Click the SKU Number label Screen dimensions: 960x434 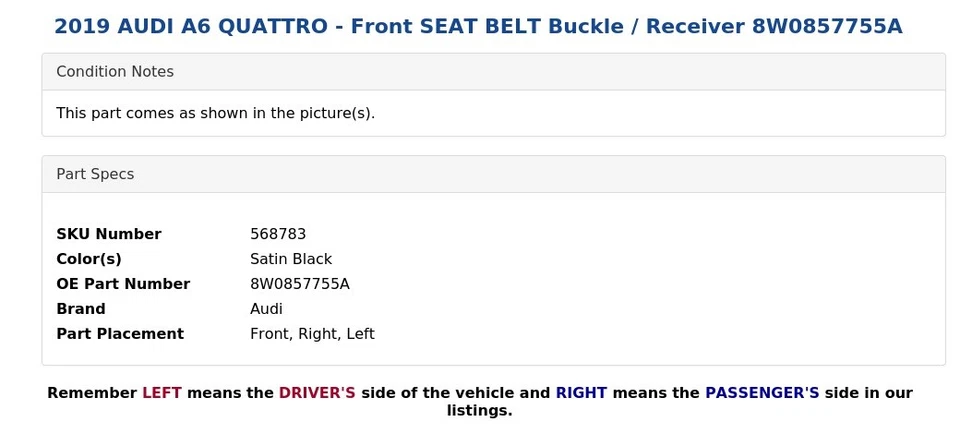point(108,234)
